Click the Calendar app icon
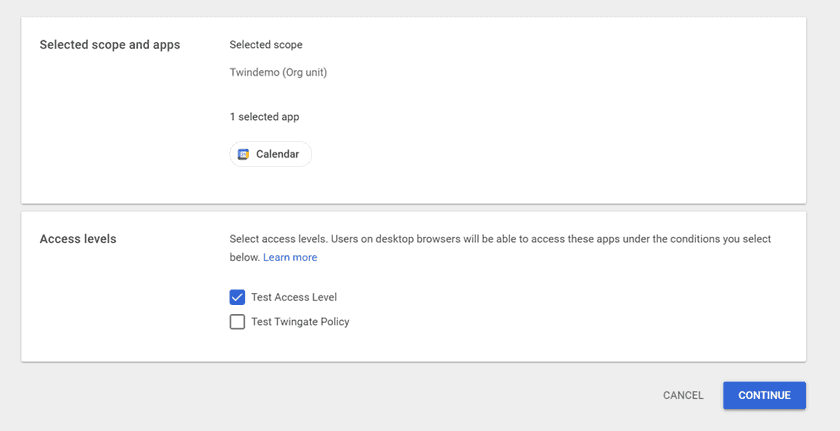This screenshot has height=431, width=840. click(x=243, y=154)
